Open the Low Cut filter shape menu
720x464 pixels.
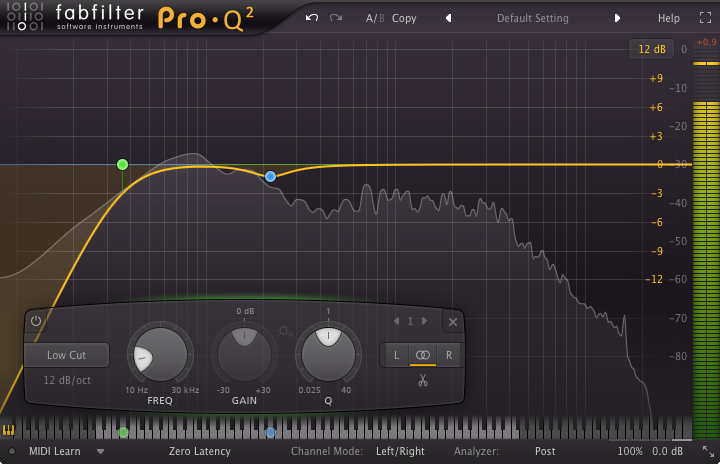[67, 355]
